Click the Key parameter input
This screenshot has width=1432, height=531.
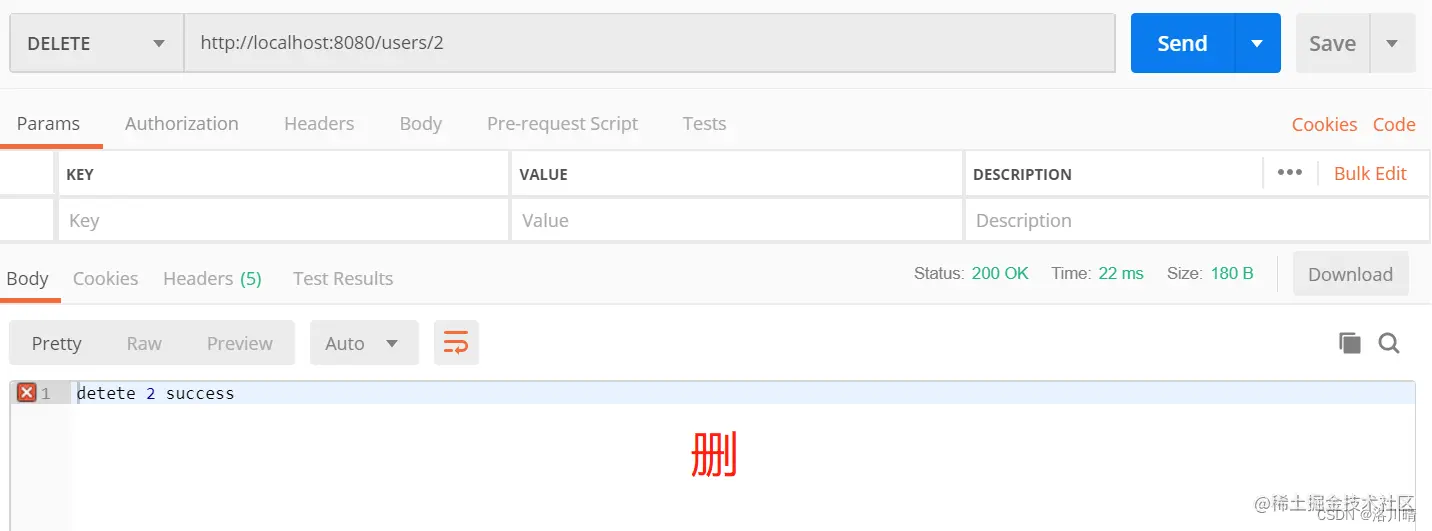[283, 220]
